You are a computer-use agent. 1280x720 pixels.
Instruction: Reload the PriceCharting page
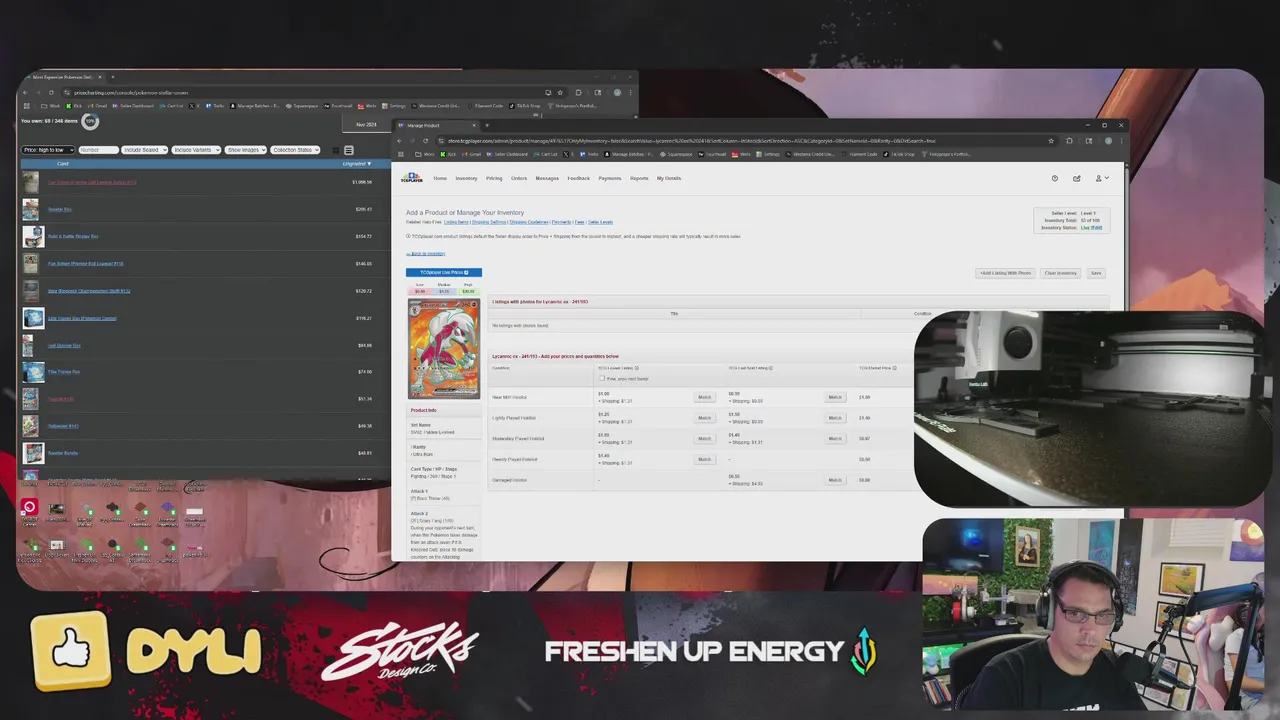(x=52, y=92)
